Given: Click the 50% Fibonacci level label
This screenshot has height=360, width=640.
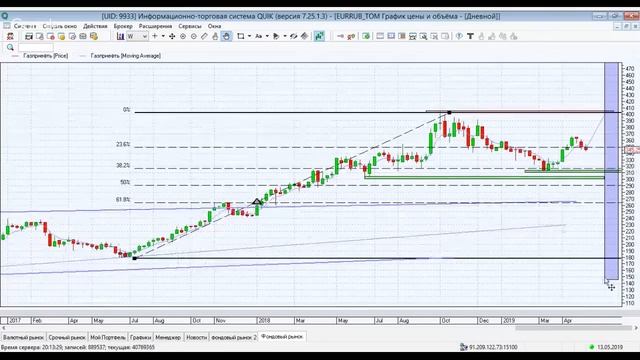Looking at the screenshot, I should click(x=125, y=182).
